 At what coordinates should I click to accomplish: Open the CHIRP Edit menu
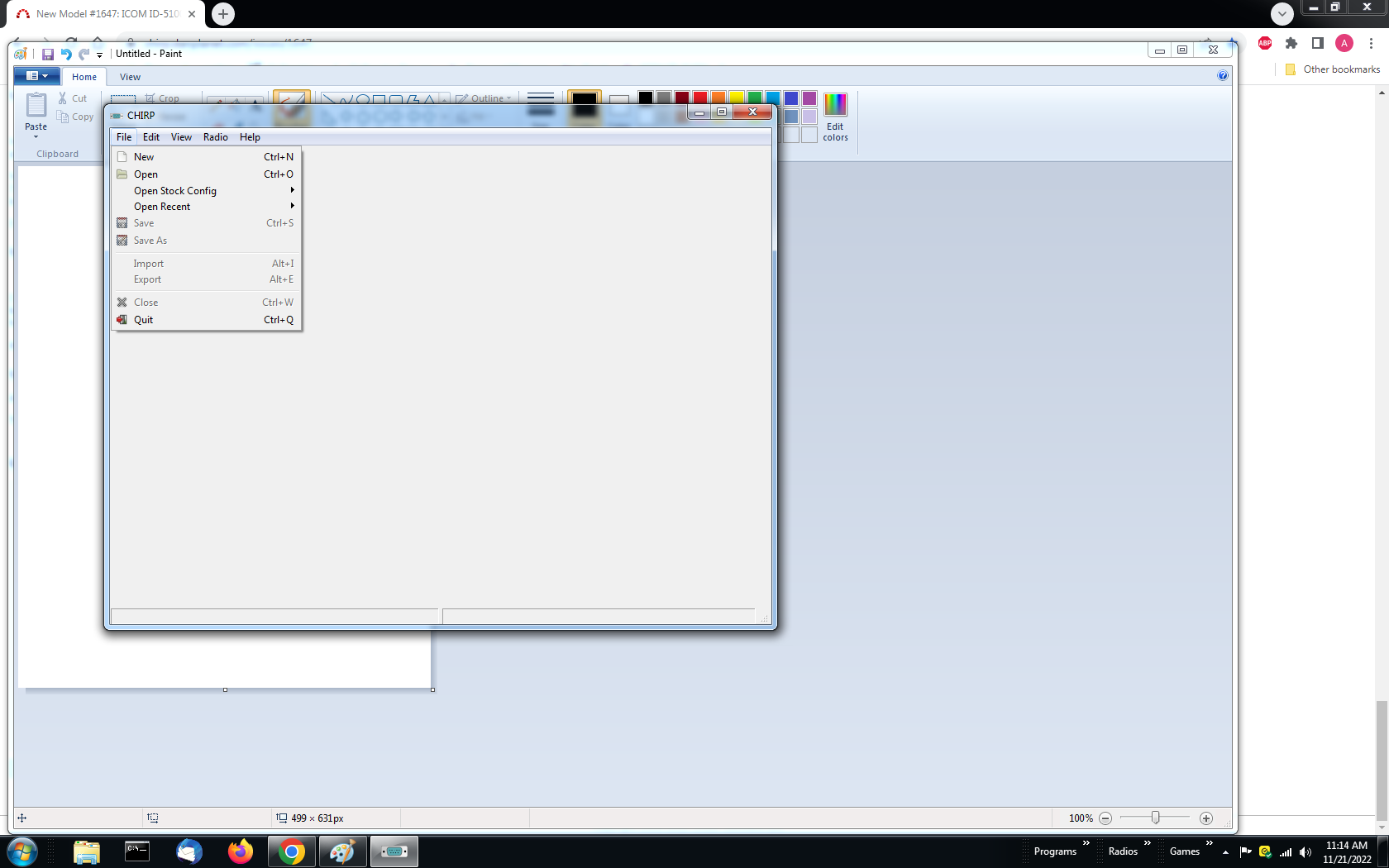[151, 137]
